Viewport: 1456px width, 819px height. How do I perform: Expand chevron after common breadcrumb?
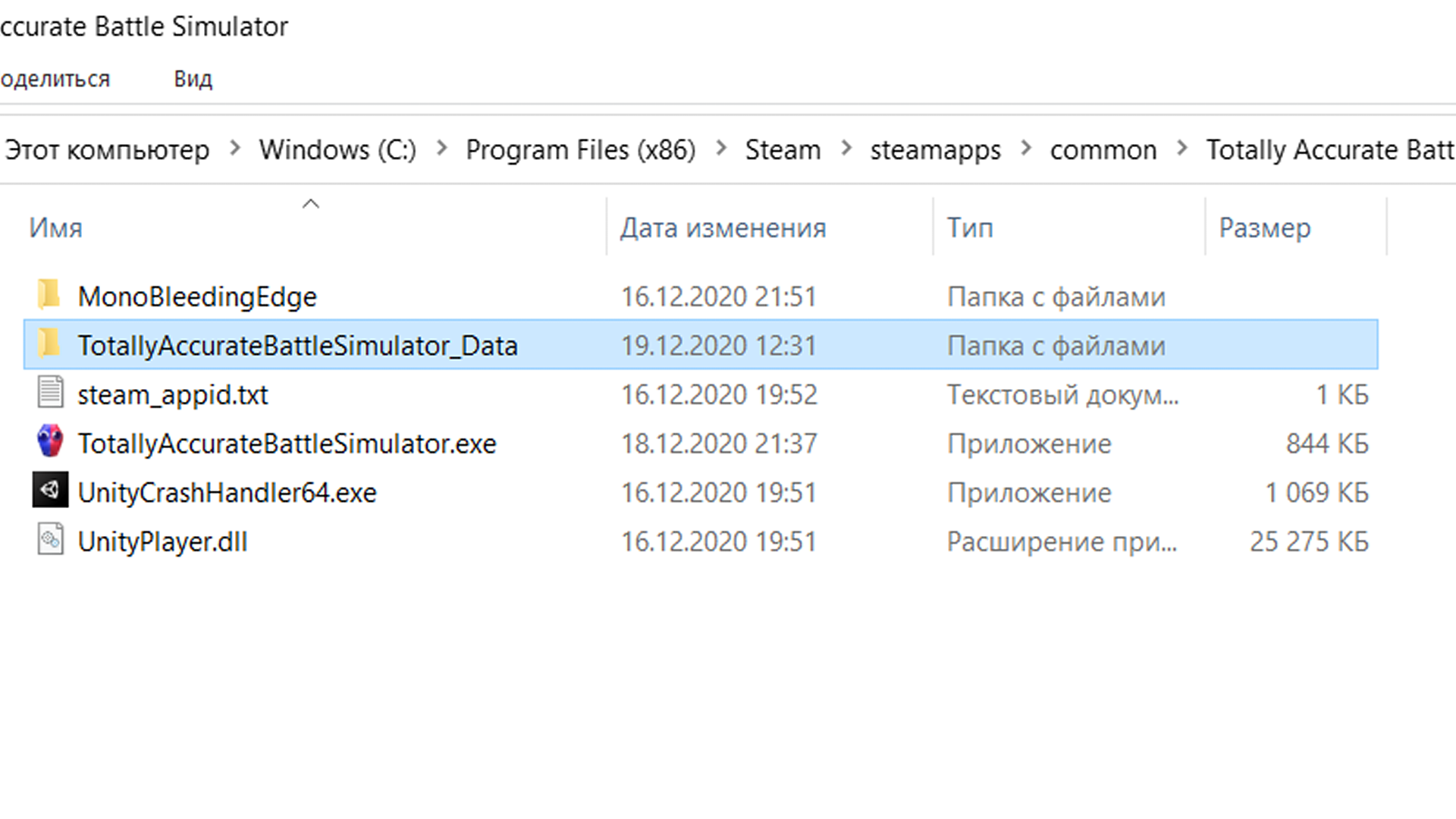pyautogui.click(x=1181, y=149)
